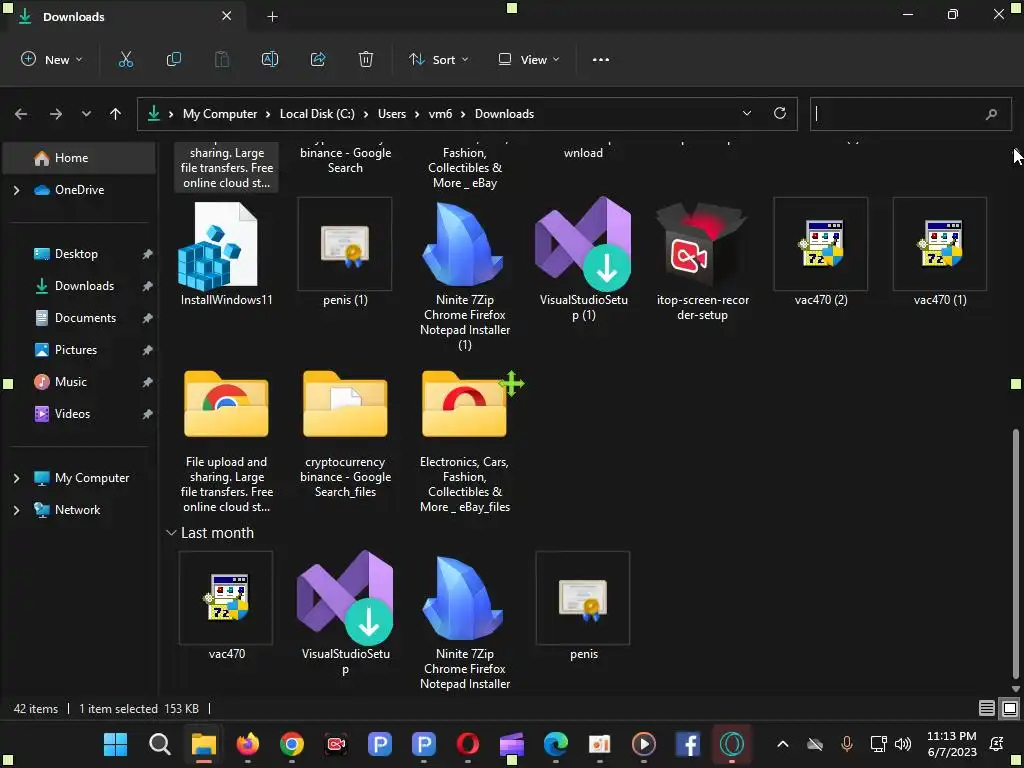Unpin Music from quick access
The height and width of the screenshot is (768, 1024).
click(x=148, y=382)
